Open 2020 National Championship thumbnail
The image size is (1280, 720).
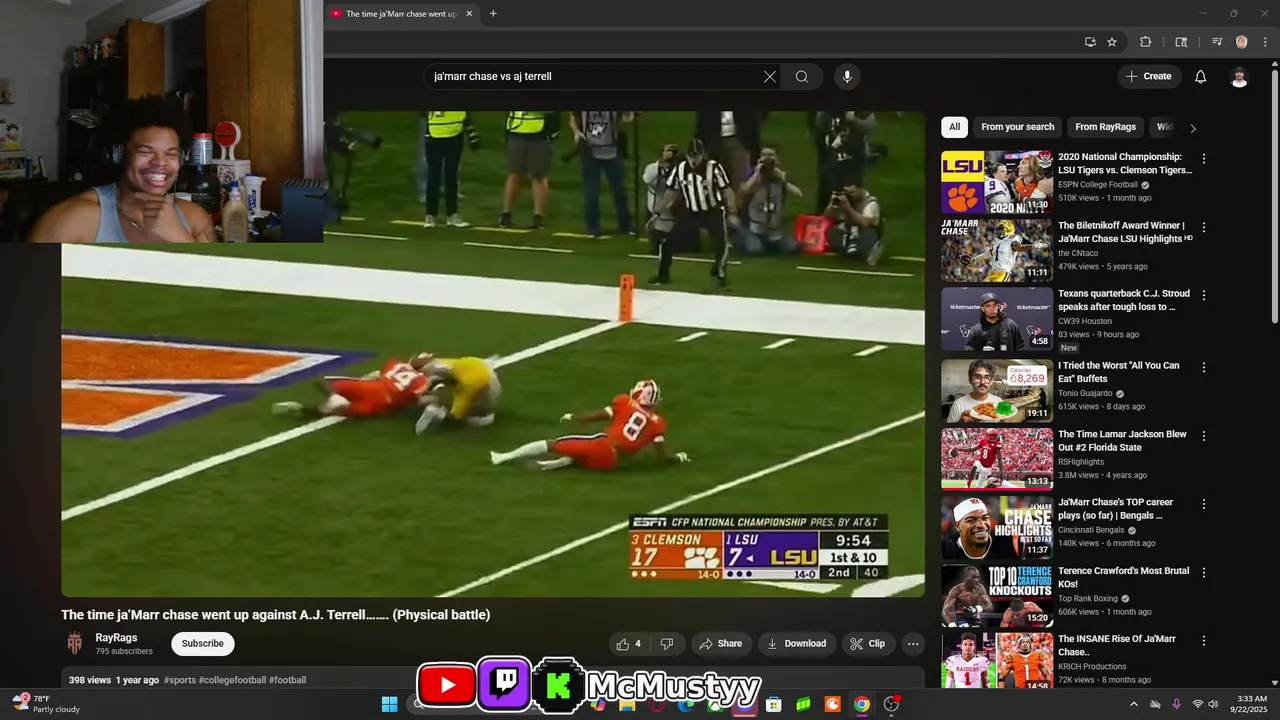[x=997, y=182]
